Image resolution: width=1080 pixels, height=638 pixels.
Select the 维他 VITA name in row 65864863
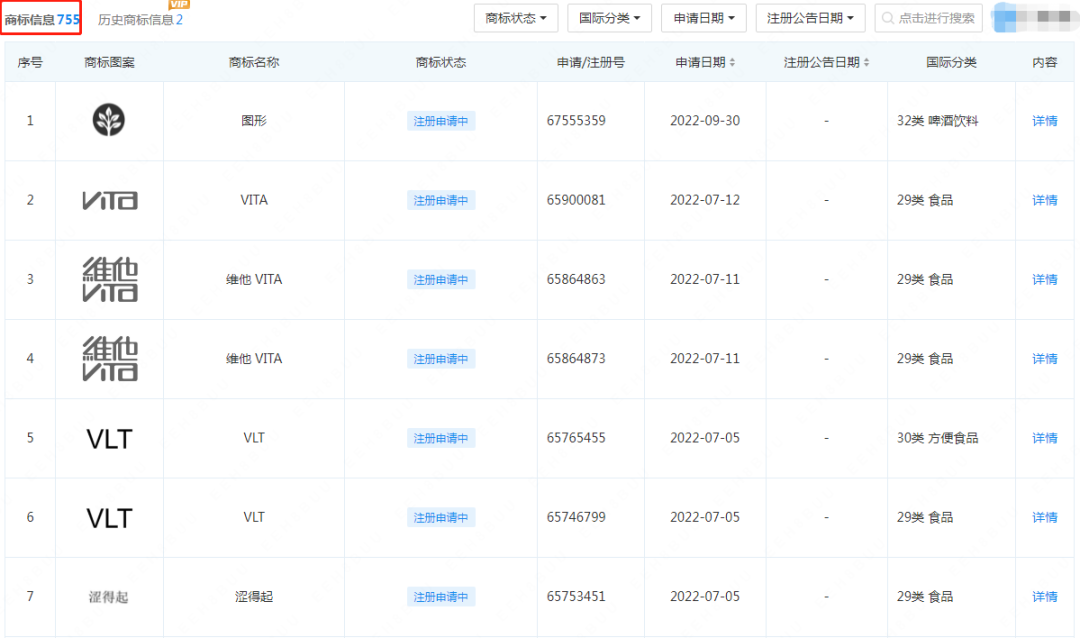pyautogui.click(x=254, y=279)
